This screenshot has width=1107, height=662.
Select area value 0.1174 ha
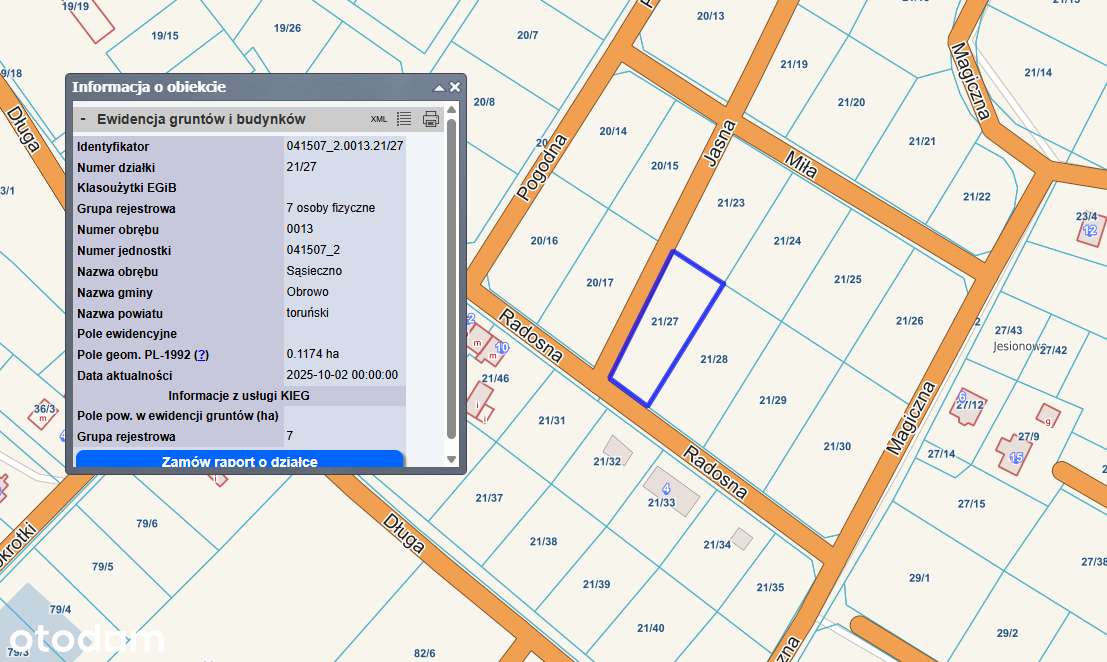312,354
